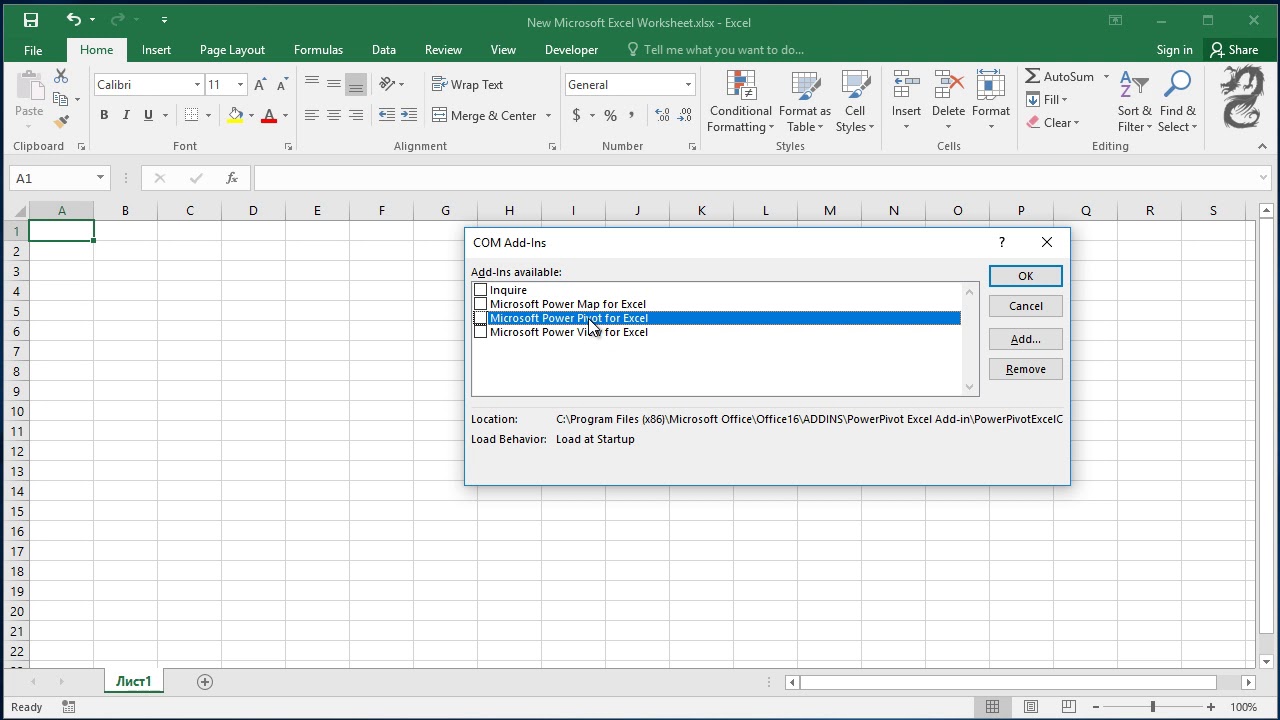Click the Undo arrow icon
Screen dimensions: 1280x720
coord(73,20)
